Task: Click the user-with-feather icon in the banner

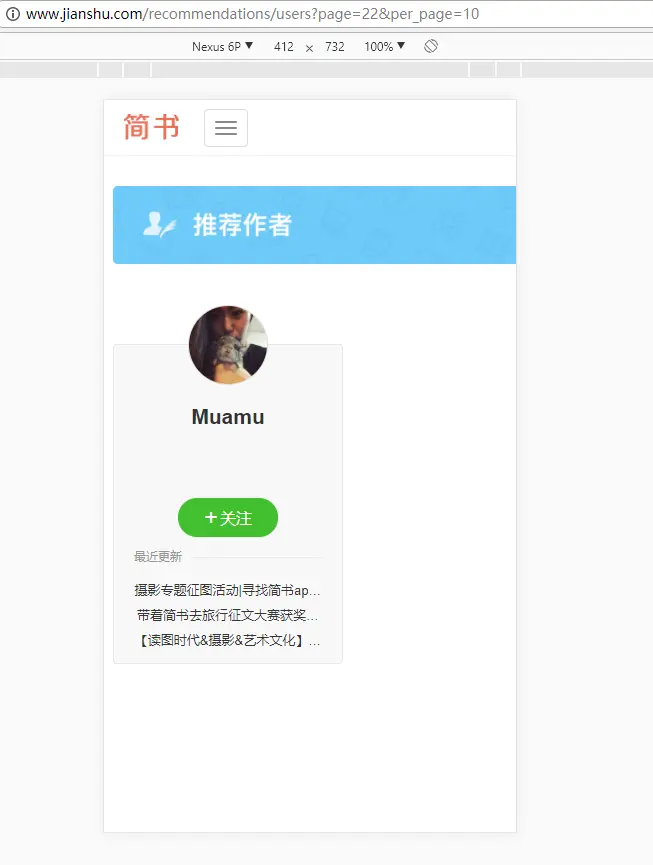Action: pos(159,225)
